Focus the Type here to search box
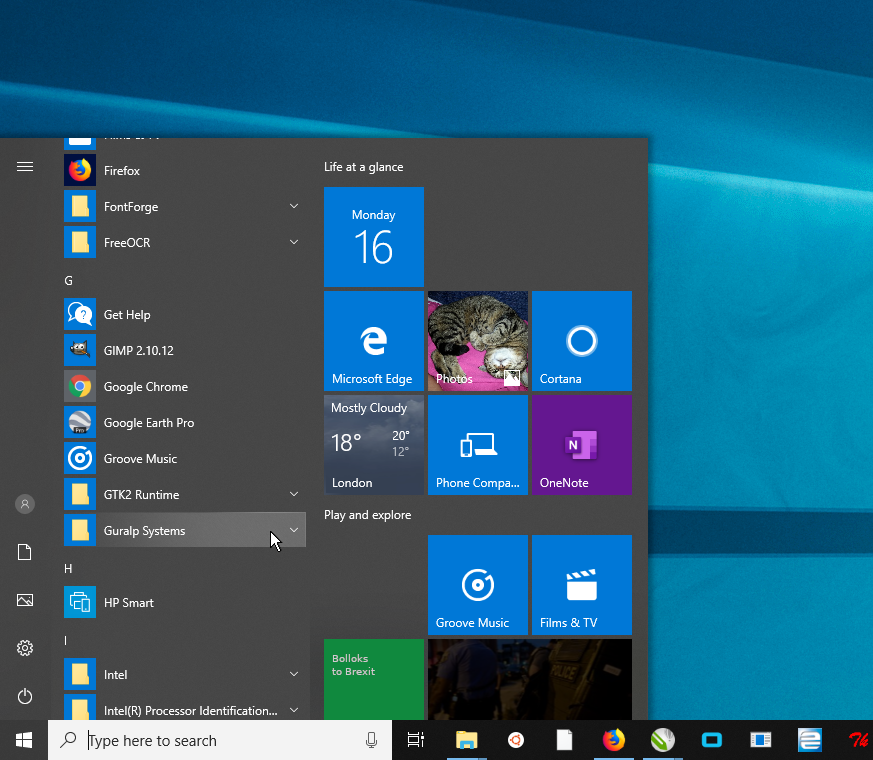 (x=220, y=740)
